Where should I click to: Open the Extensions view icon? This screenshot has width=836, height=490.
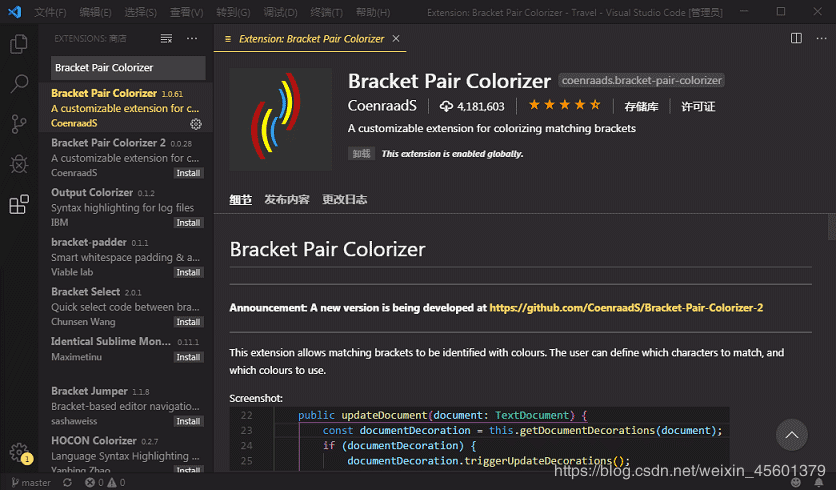pos(19,204)
